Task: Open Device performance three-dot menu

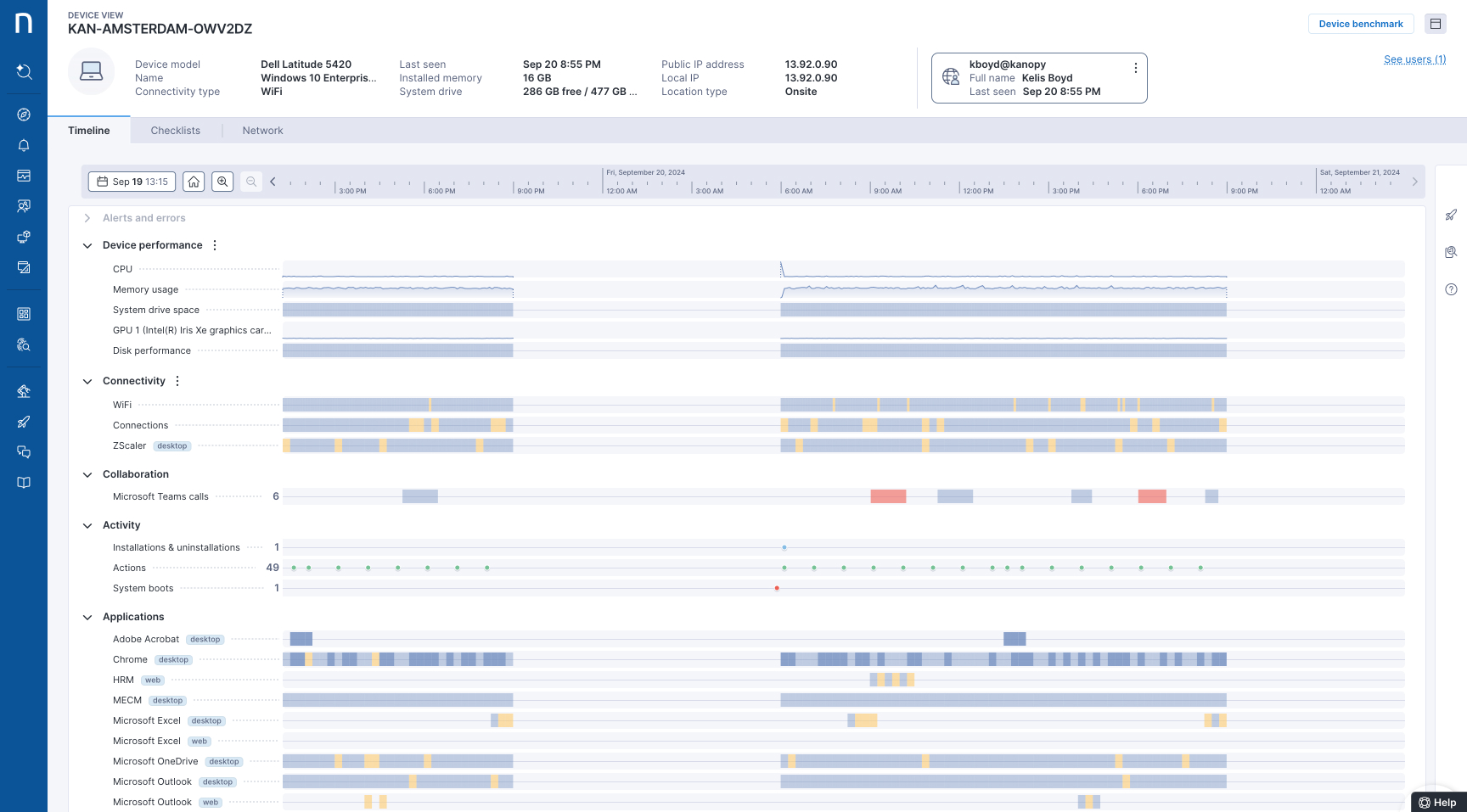Action: click(215, 245)
